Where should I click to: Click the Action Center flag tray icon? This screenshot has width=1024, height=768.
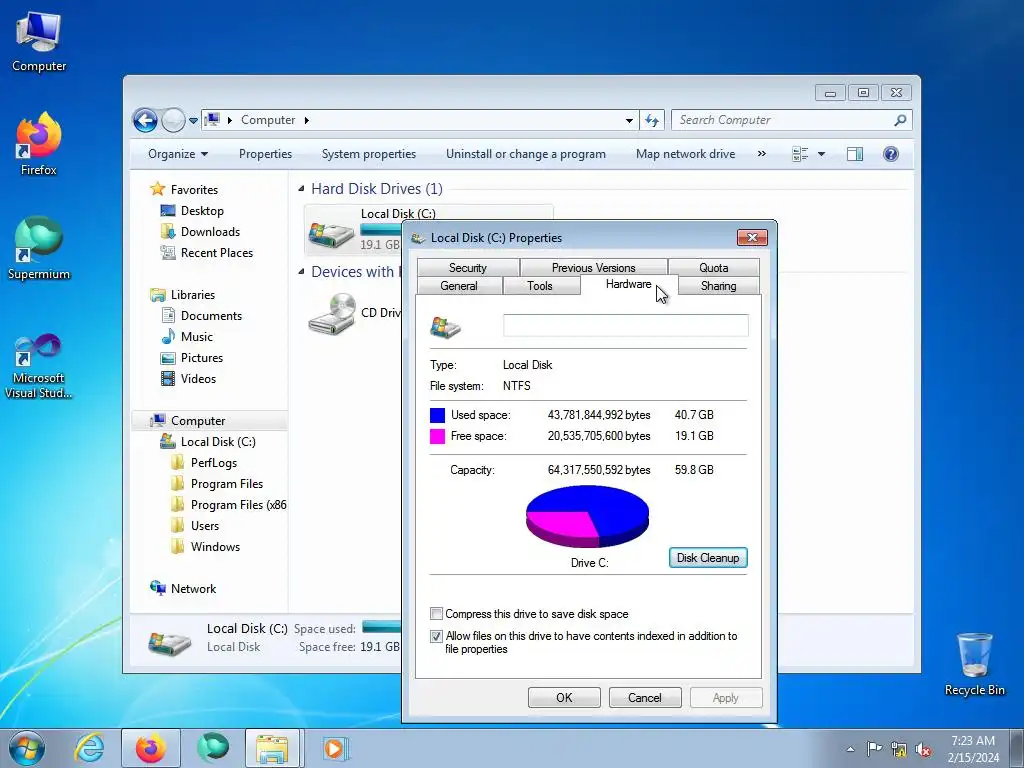[874, 748]
